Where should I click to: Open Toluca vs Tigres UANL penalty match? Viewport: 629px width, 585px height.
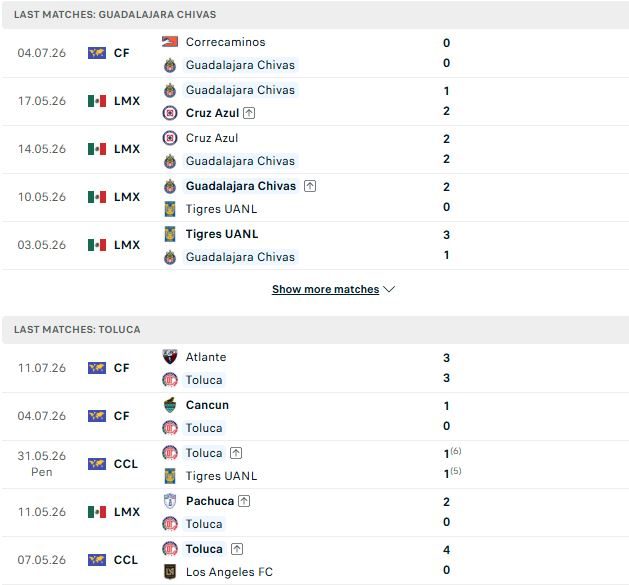(314, 465)
